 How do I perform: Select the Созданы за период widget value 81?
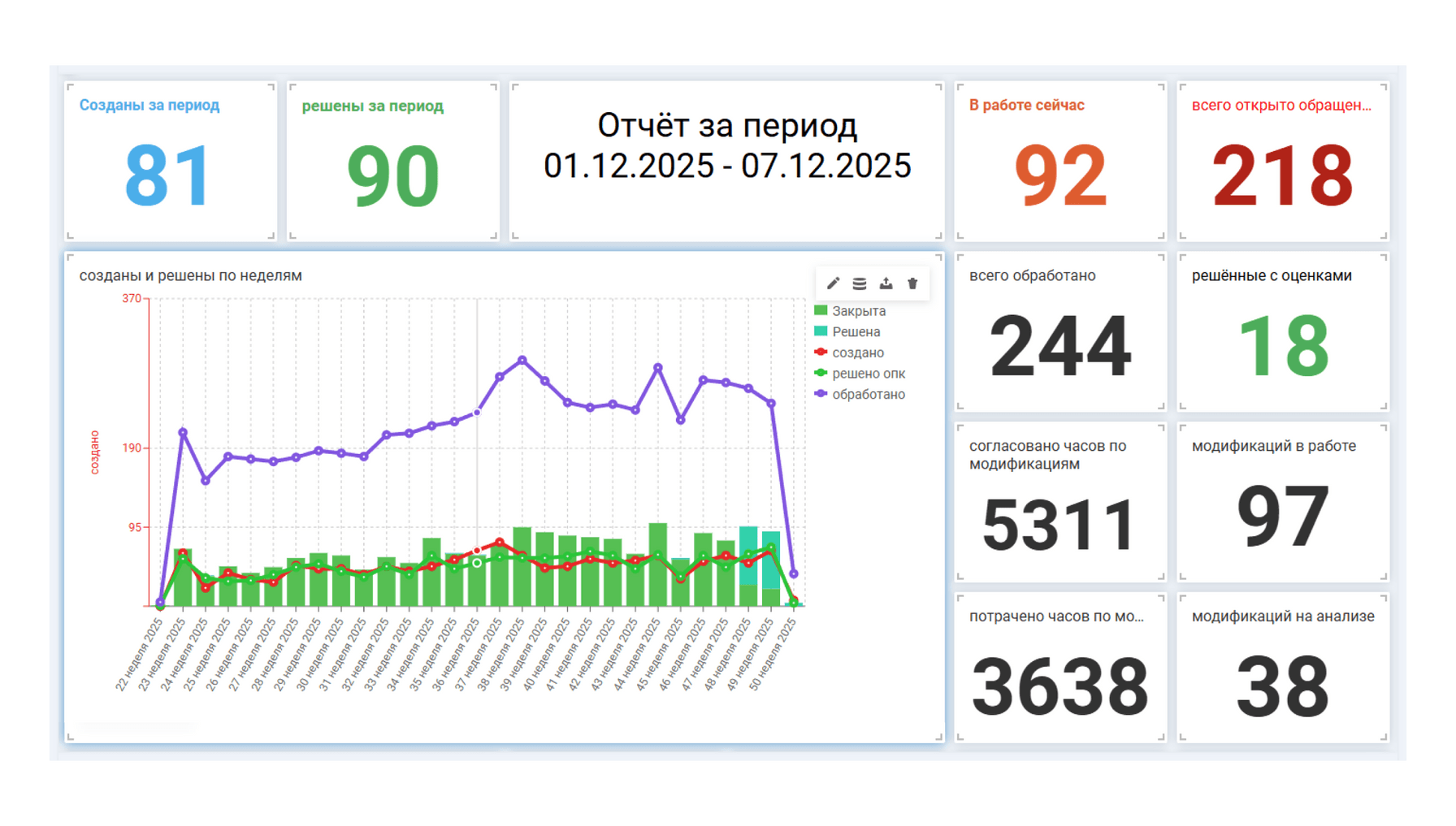pos(168,175)
